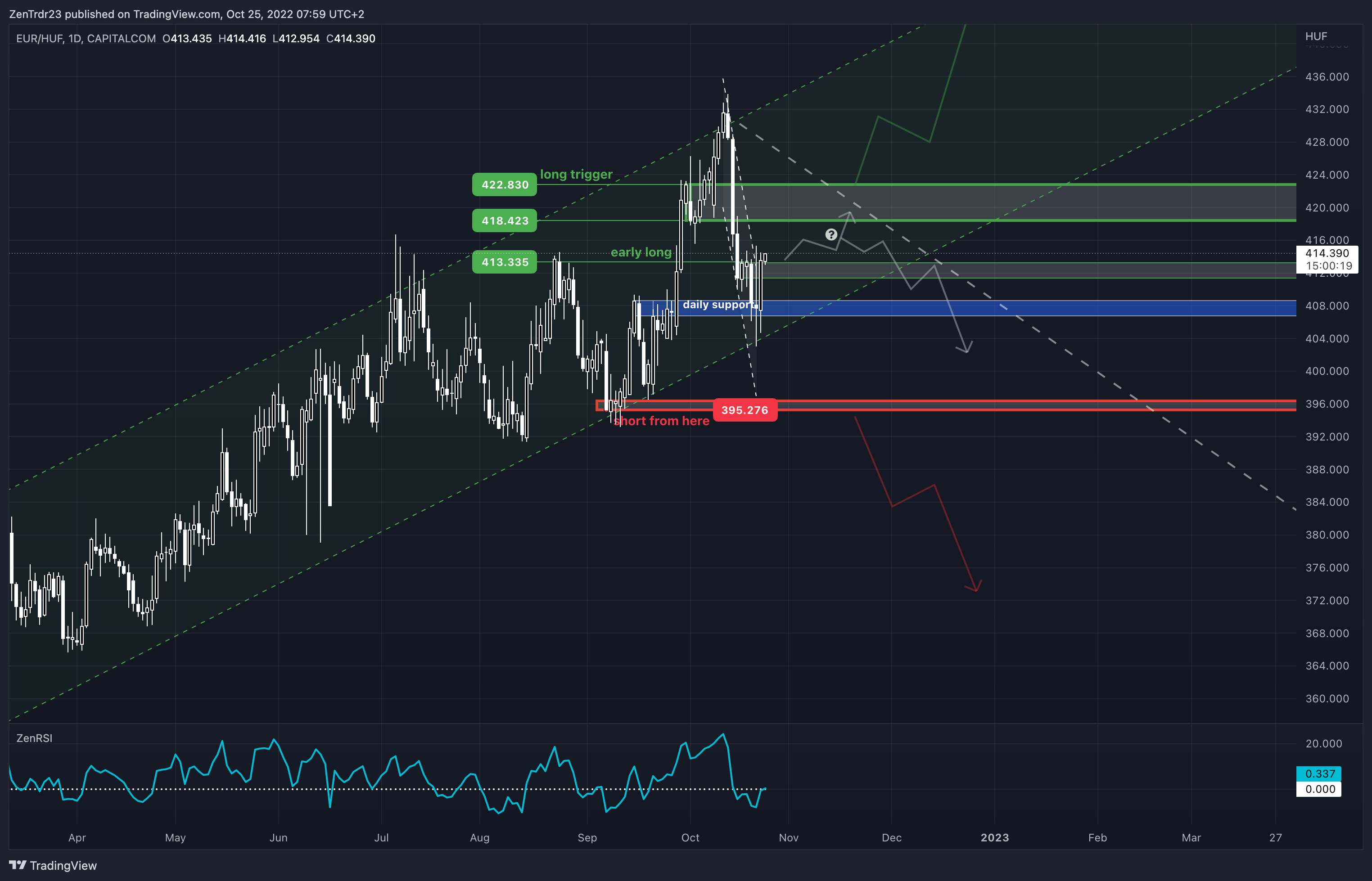
Task: Select the 418.423 price label
Action: tap(504, 221)
